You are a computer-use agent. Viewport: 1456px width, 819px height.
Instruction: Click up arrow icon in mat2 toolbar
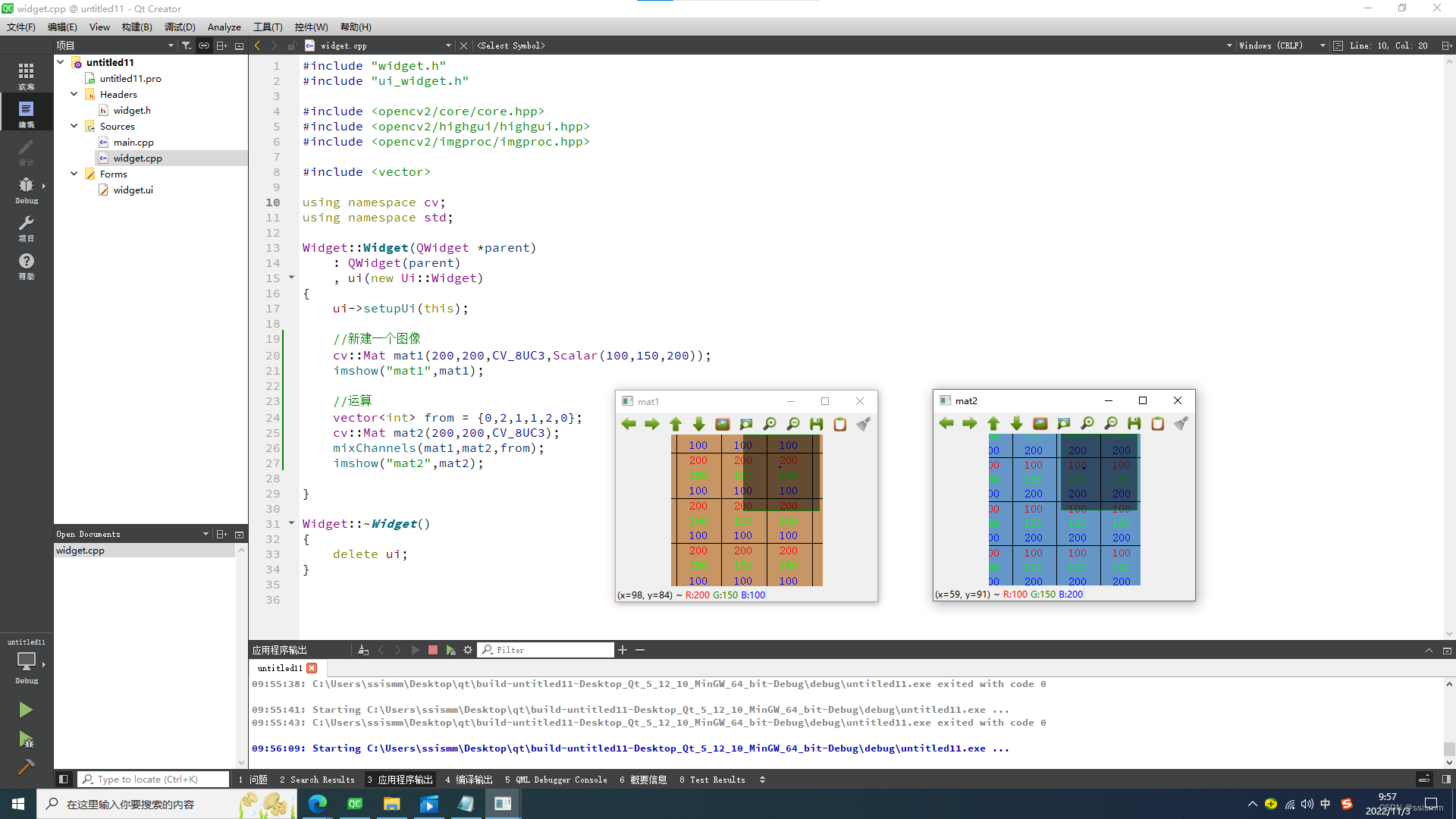click(x=993, y=423)
